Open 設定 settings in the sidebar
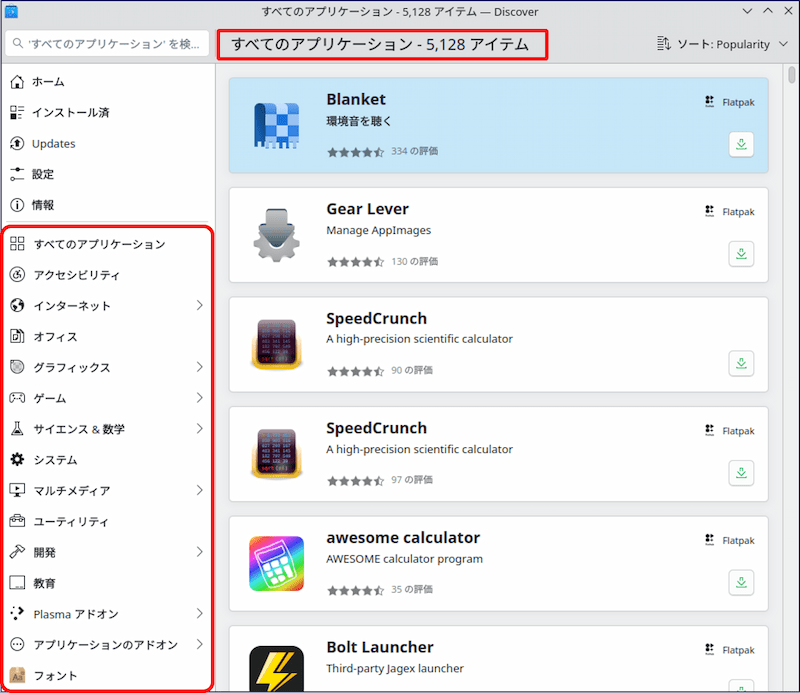The height and width of the screenshot is (693, 800). tap(43, 174)
